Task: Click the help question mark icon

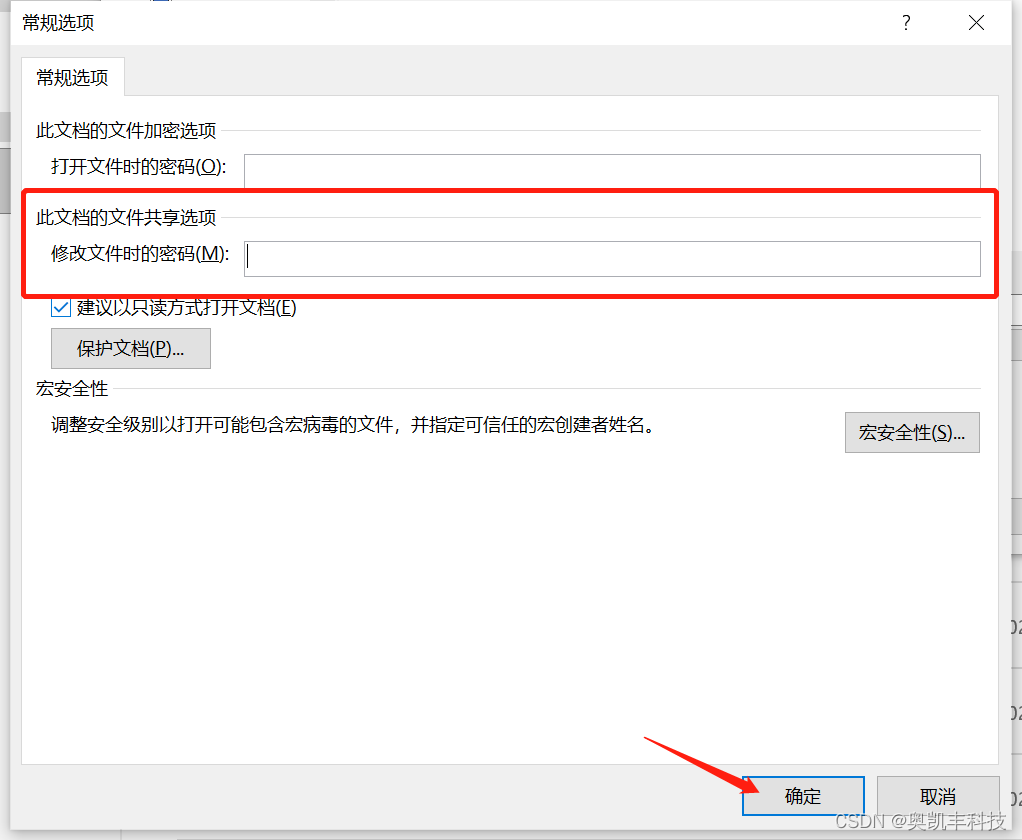Action: tap(906, 23)
